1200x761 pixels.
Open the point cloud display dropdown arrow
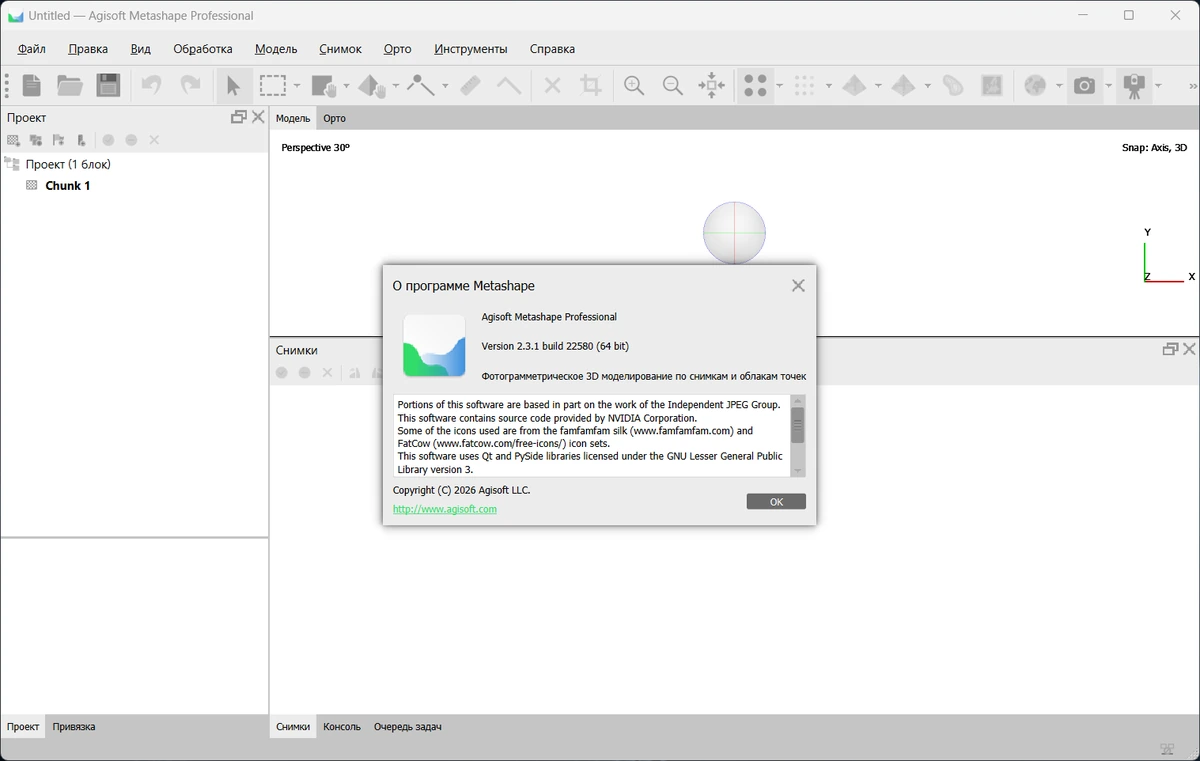click(x=829, y=86)
